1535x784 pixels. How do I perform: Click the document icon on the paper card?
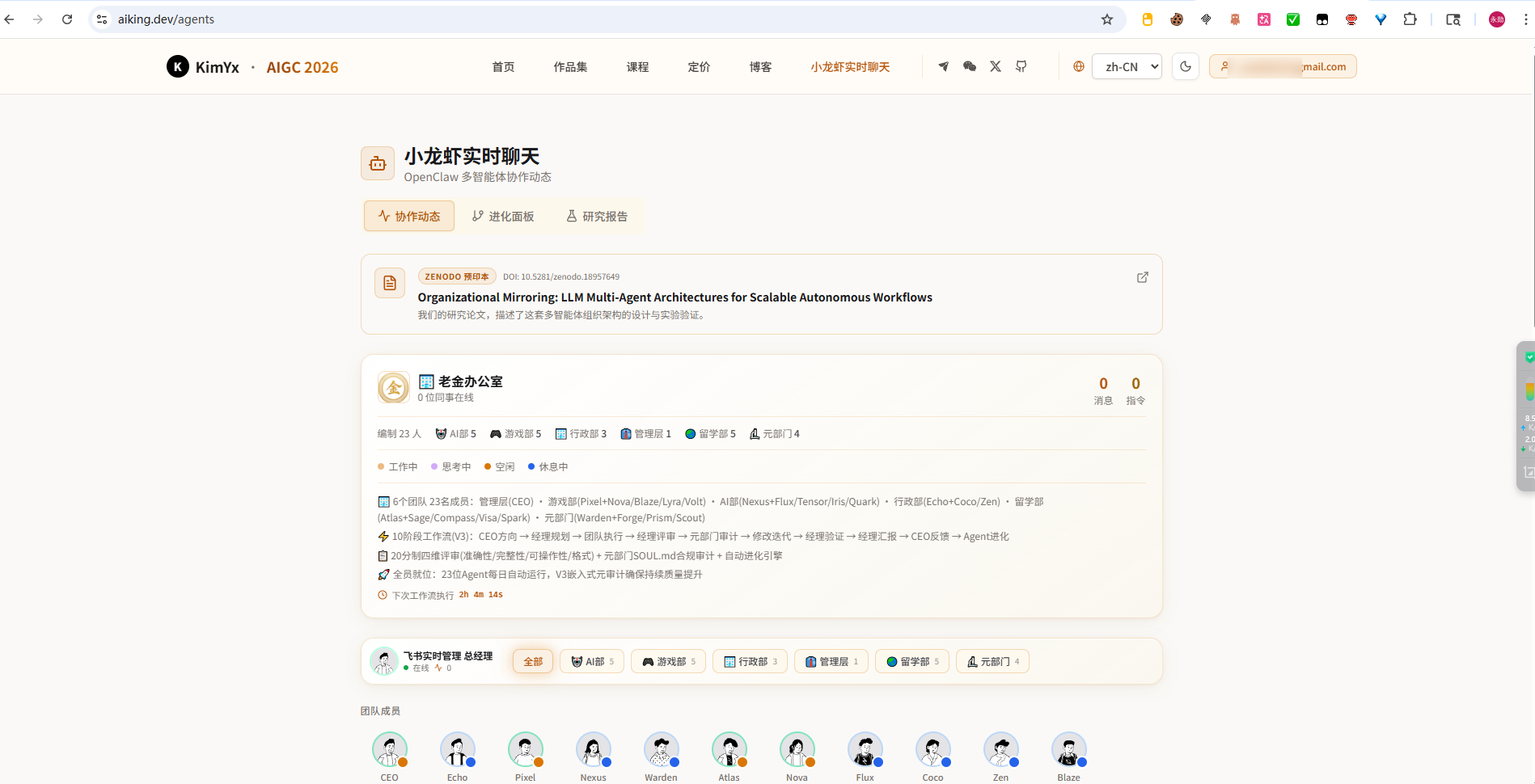390,283
